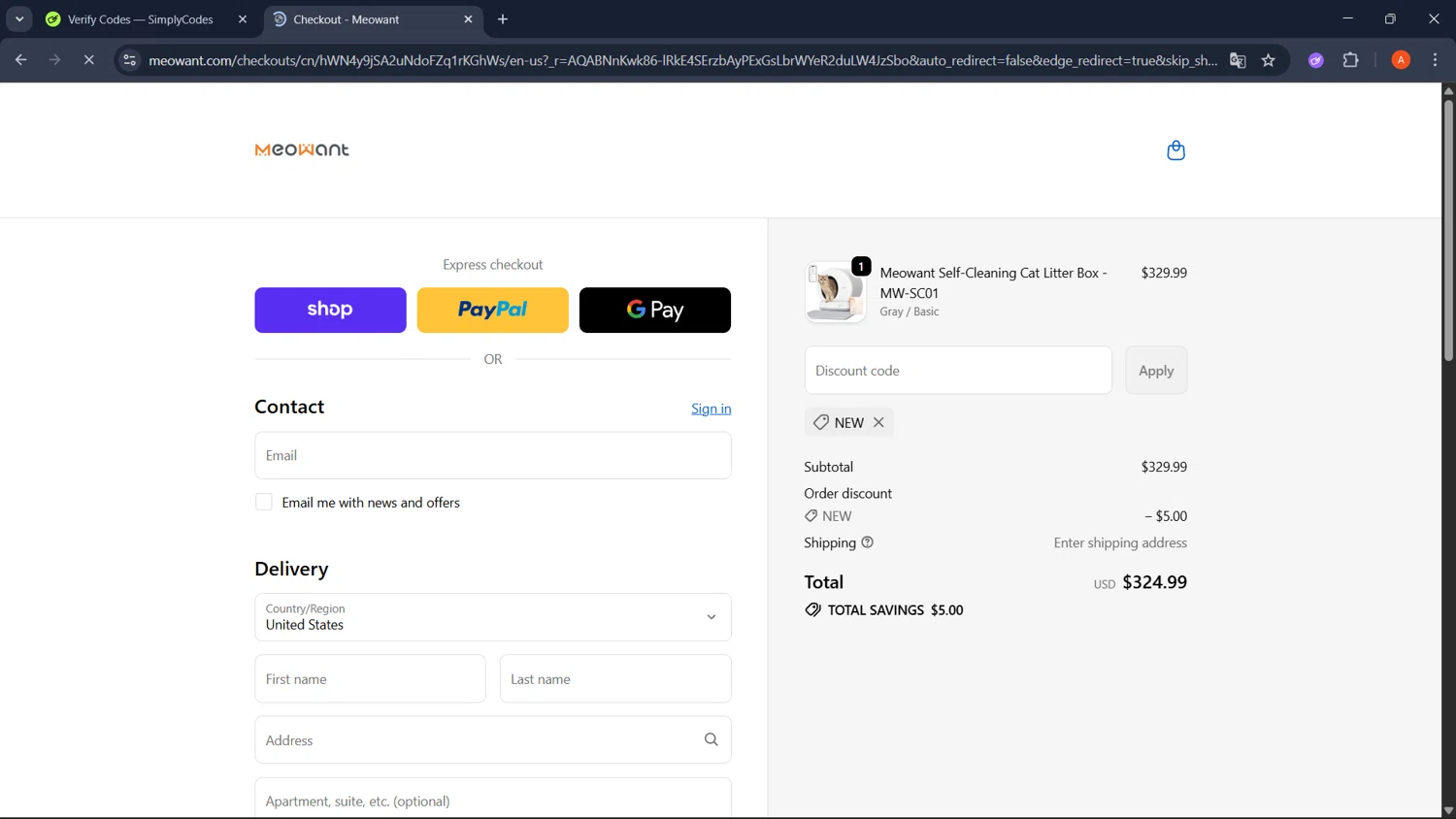This screenshot has height=819, width=1456.
Task: Click the – $5.00 discount amount
Action: [x=1166, y=516]
